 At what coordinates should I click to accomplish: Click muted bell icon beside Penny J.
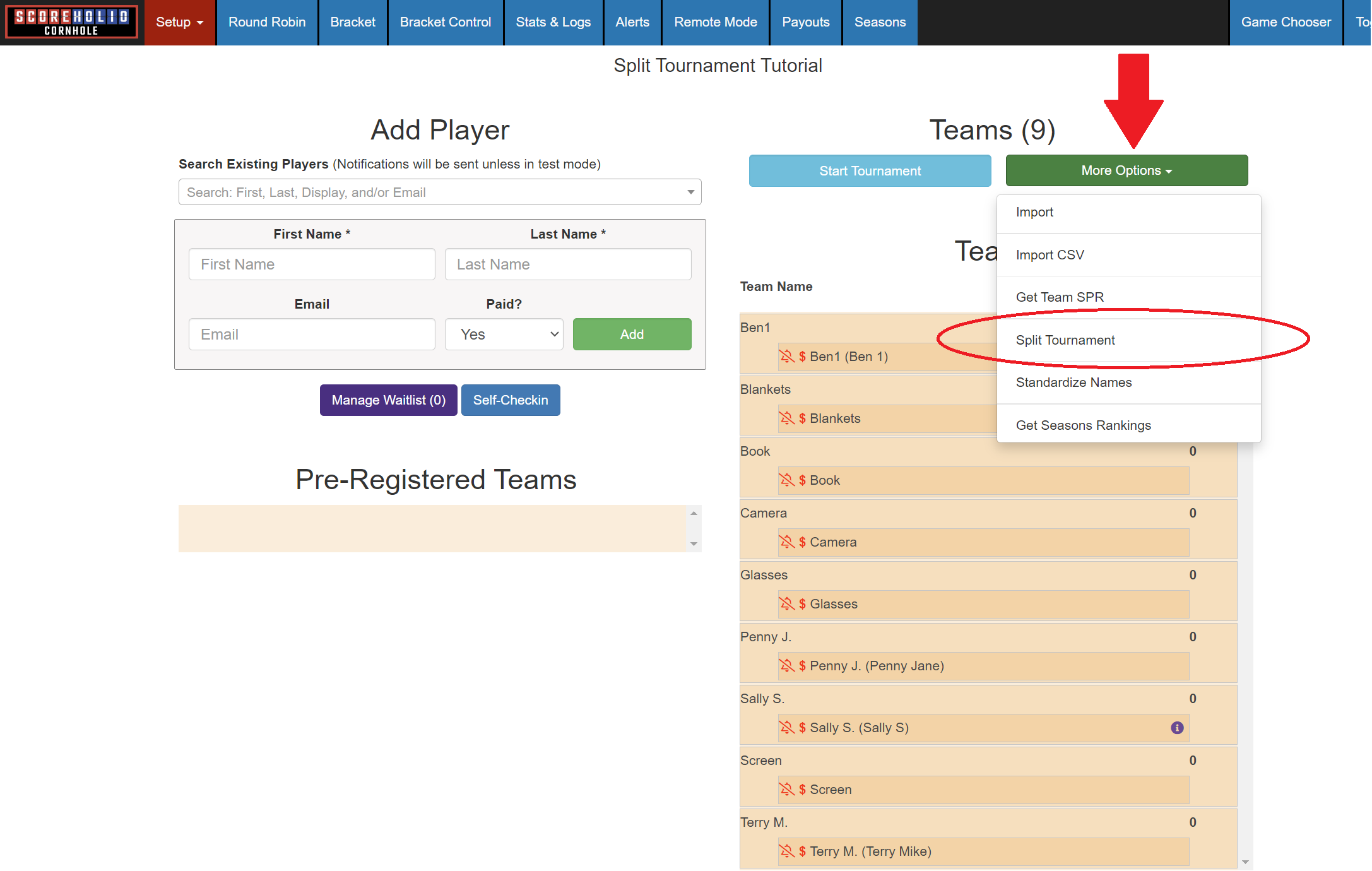[x=786, y=666]
